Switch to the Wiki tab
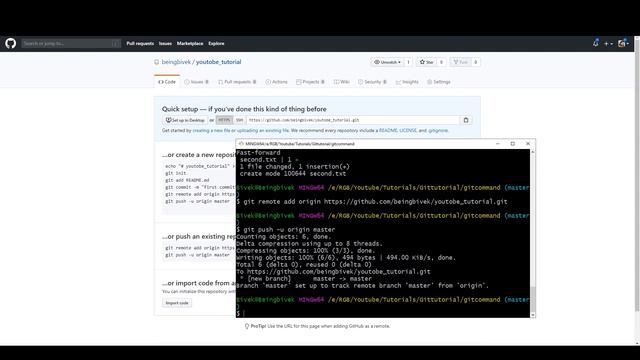 342,82
